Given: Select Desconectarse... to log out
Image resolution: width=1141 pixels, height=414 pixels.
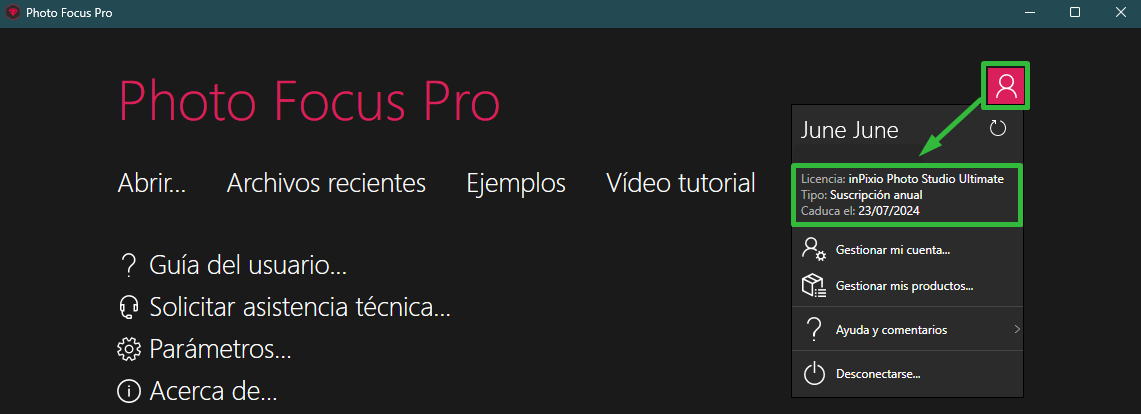Looking at the screenshot, I should pyautogui.click(x=878, y=374).
